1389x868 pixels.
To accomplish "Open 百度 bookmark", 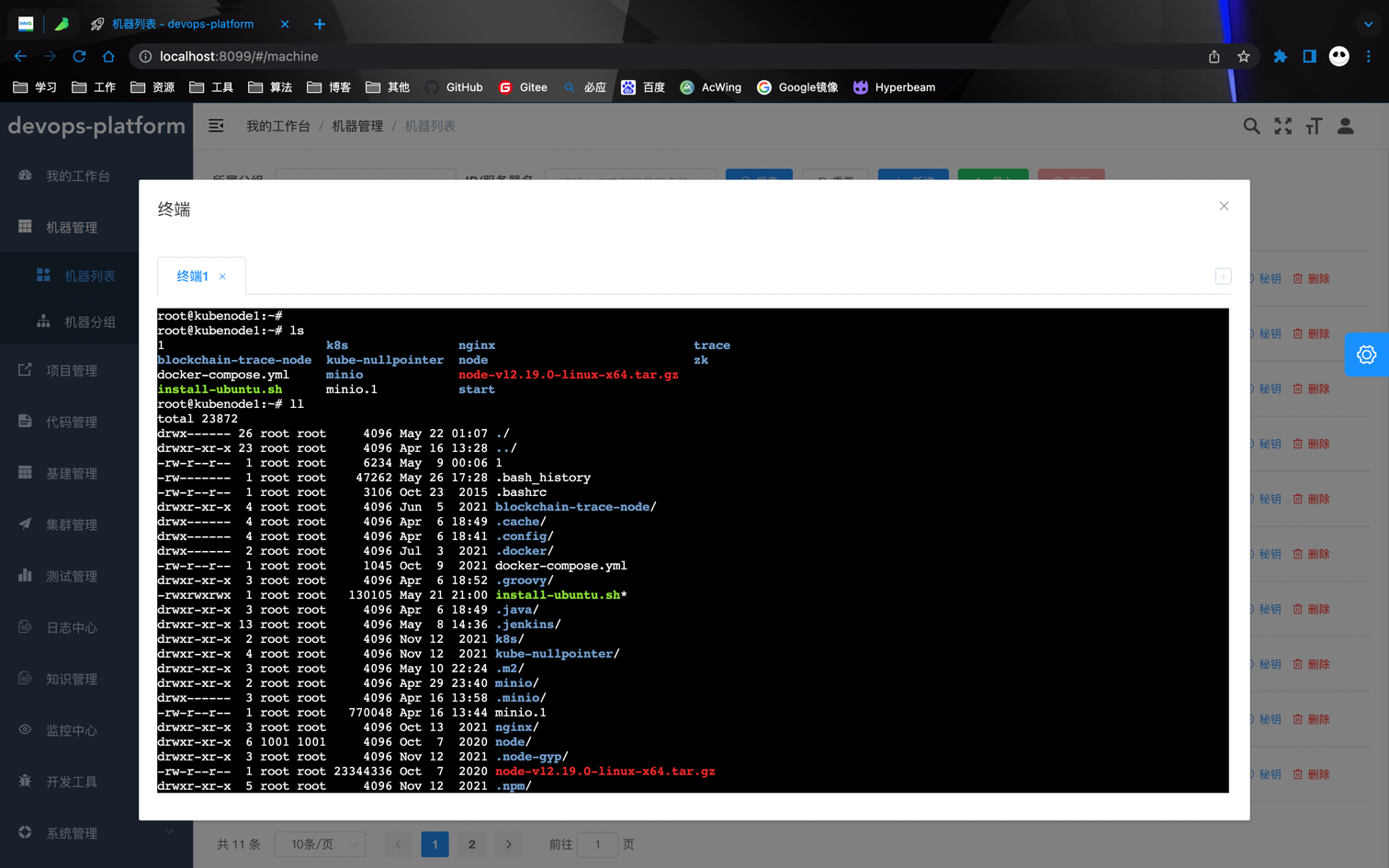I will 643,87.
